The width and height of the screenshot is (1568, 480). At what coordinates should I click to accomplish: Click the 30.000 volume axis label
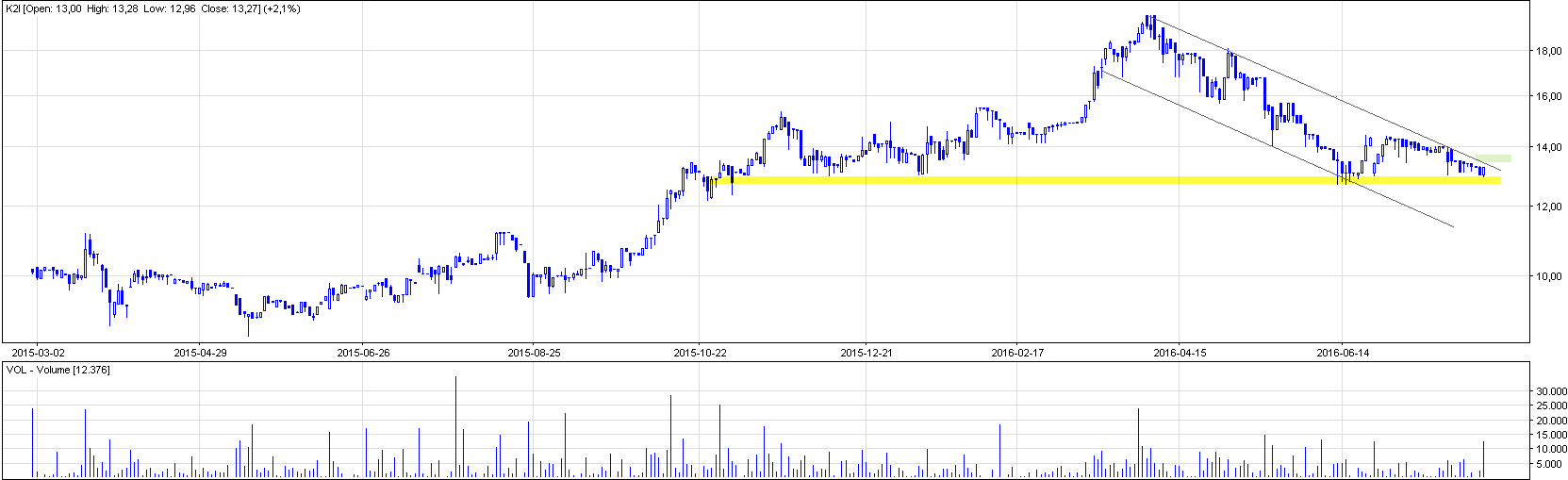point(1552,391)
